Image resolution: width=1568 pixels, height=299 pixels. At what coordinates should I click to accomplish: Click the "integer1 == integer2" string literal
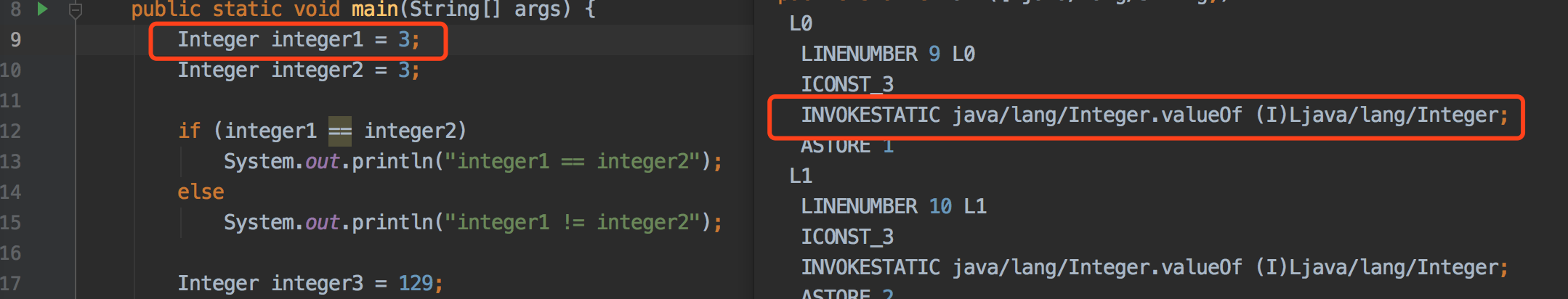(x=573, y=162)
